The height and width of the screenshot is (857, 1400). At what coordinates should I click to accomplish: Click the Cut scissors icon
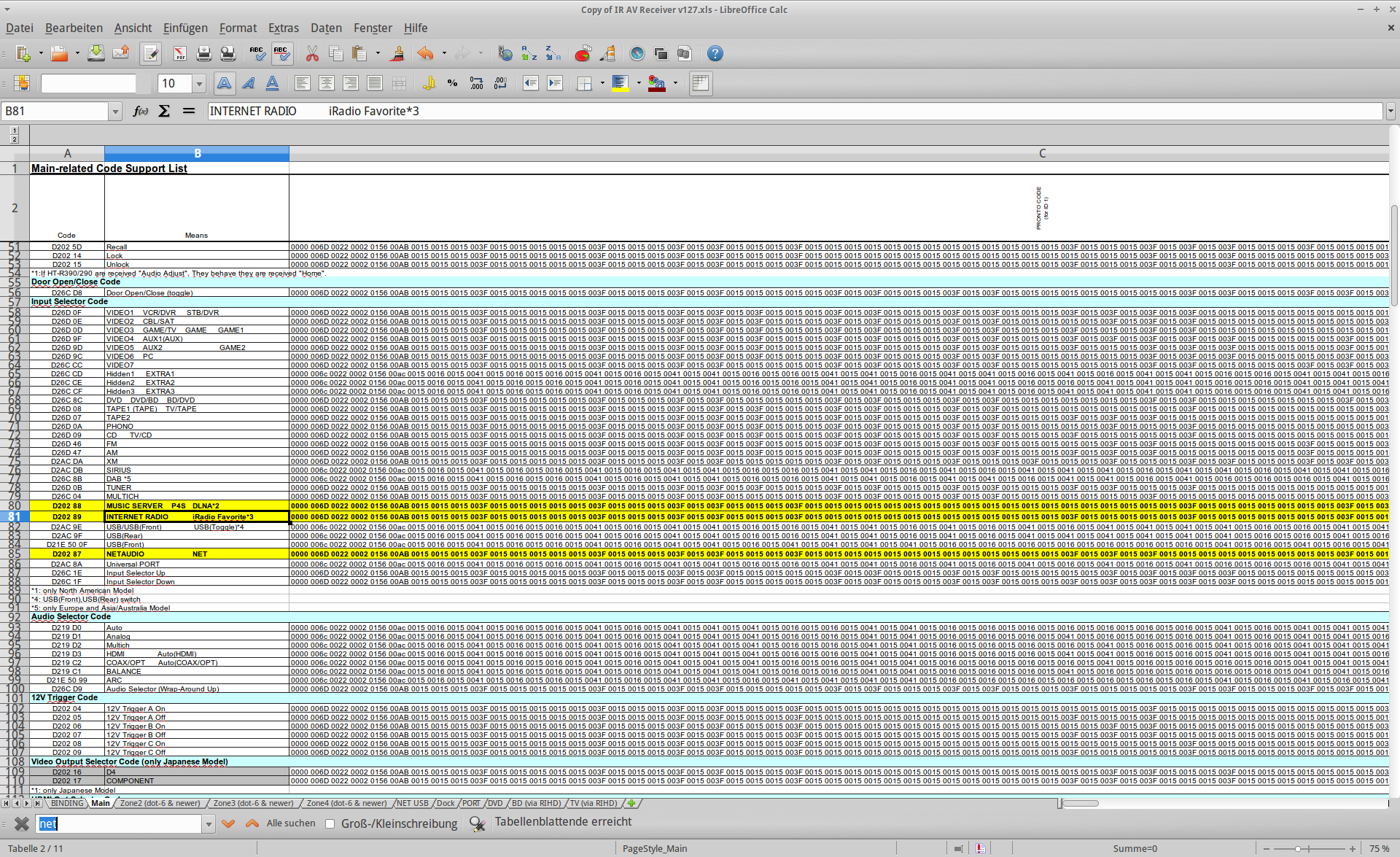(x=312, y=54)
